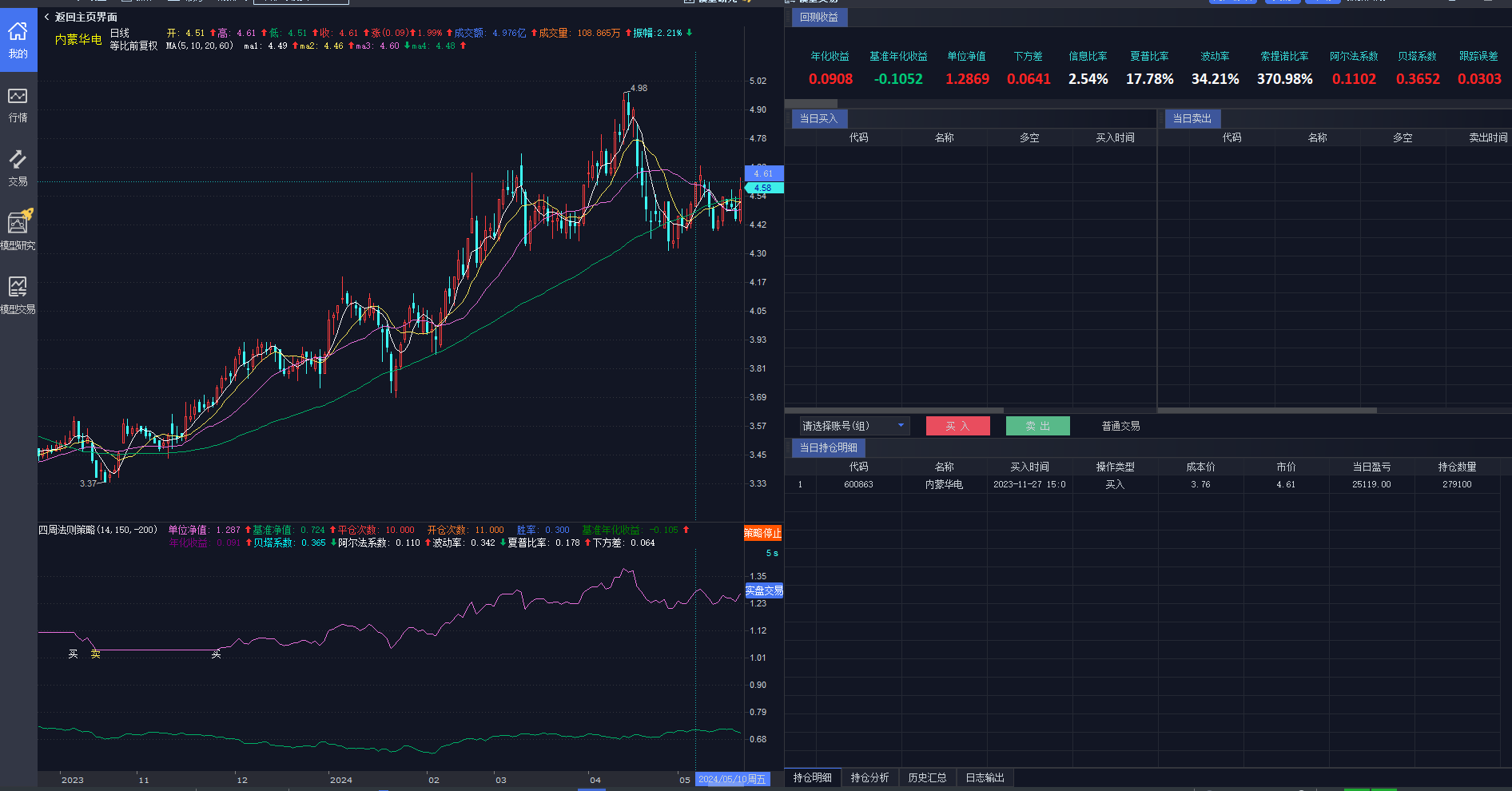The image size is (1512, 791).
Task: Click the 多空 column header in 当日买入 table
Action: coord(1029,137)
